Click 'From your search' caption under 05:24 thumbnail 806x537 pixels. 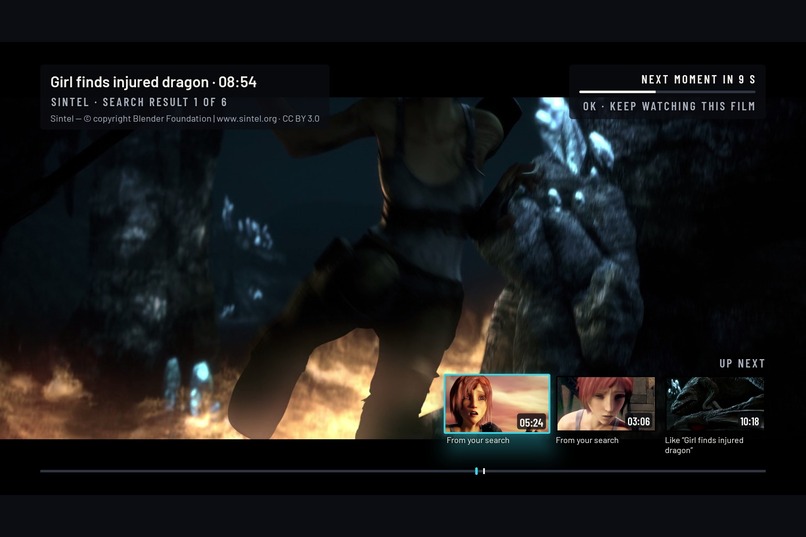click(478, 440)
